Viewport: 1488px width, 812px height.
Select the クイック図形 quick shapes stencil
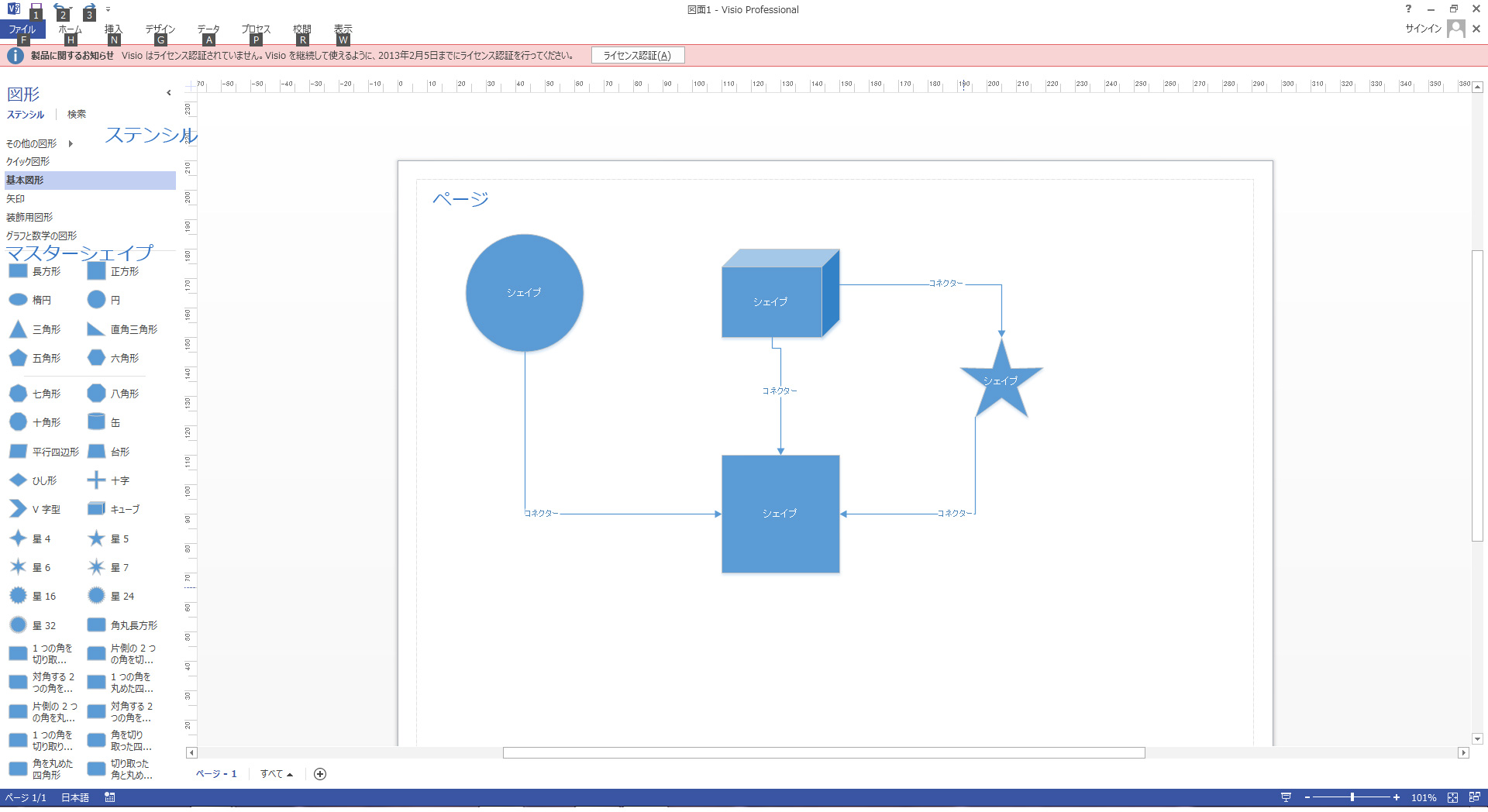(x=90, y=161)
